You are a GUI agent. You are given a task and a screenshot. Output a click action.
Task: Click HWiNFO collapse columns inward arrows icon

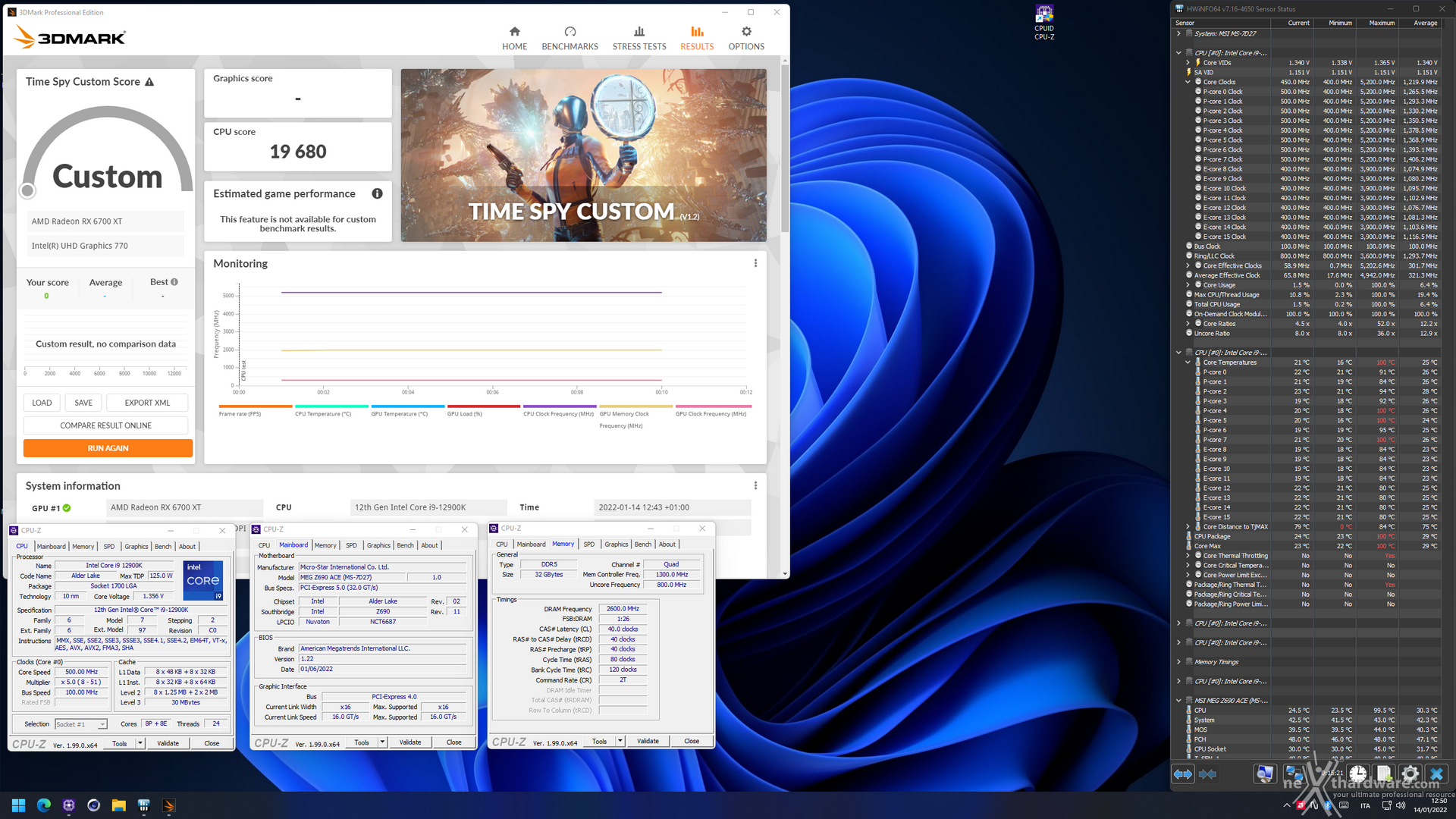point(1208,773)
